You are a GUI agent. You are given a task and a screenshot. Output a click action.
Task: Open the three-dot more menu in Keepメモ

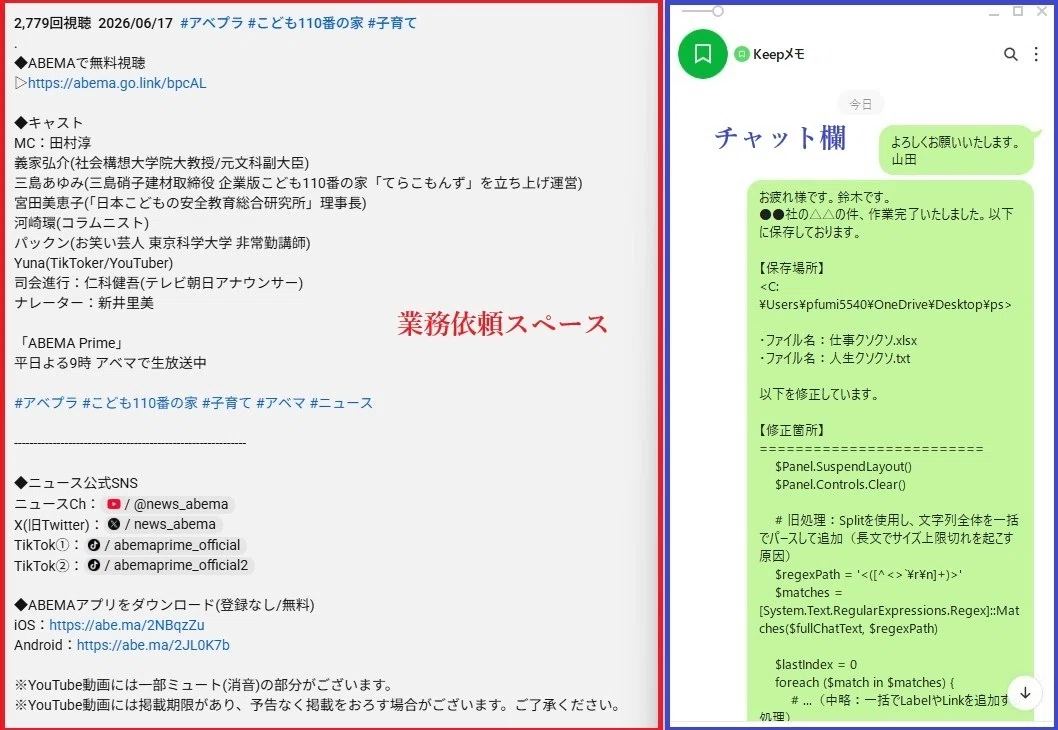(1036, 54)
